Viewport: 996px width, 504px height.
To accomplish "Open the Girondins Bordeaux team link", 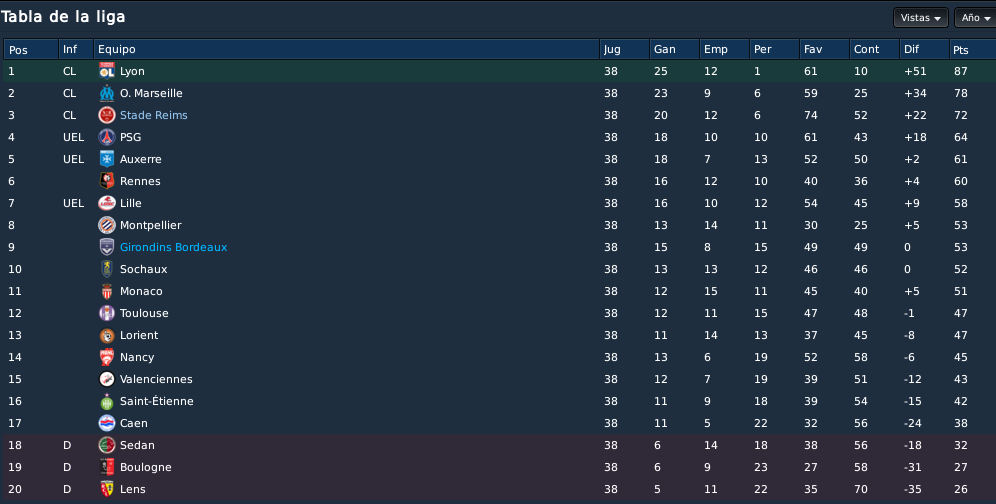I will coord(173,247).
